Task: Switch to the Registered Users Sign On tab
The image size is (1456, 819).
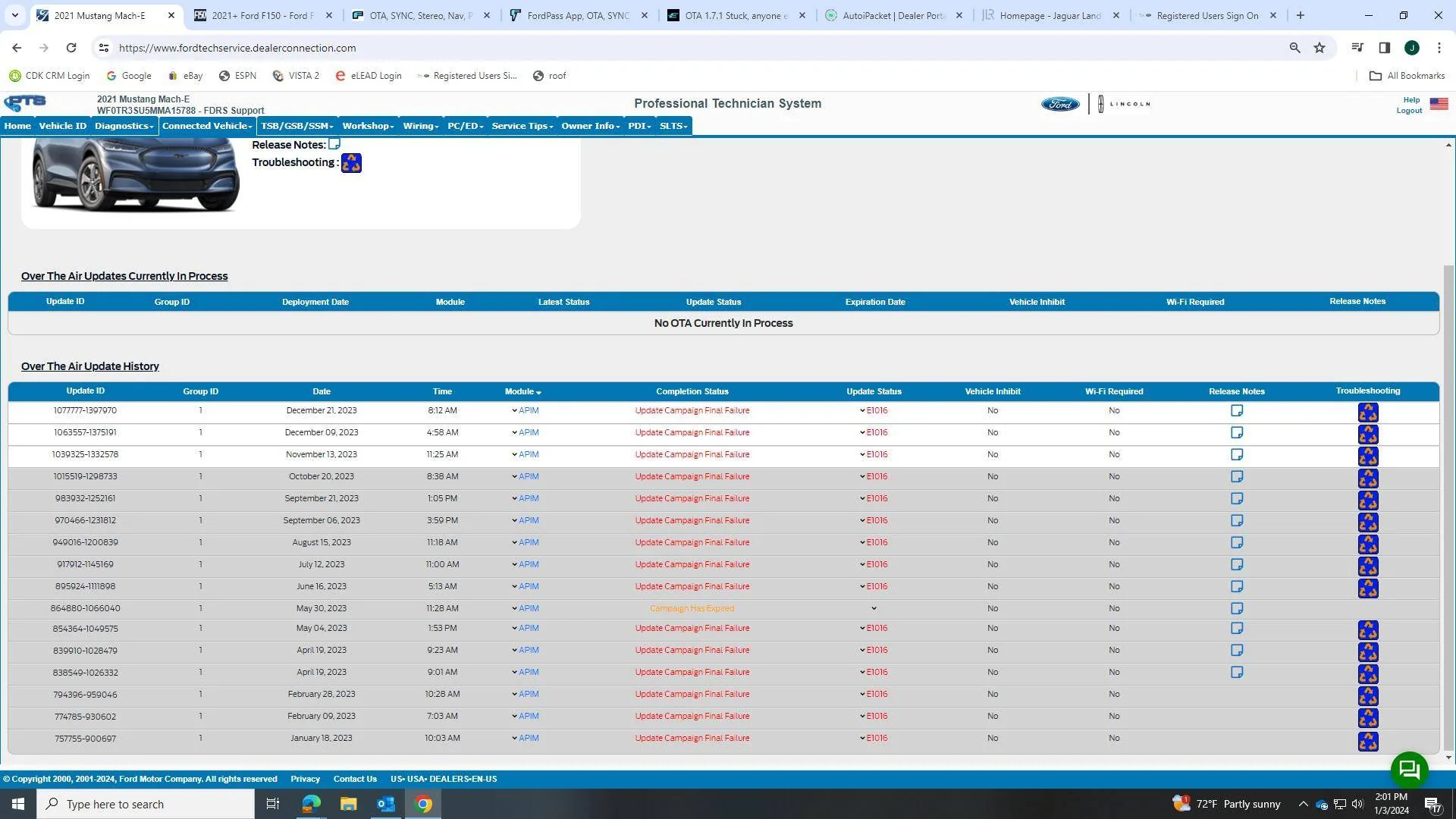Action: click(1207, 15)
